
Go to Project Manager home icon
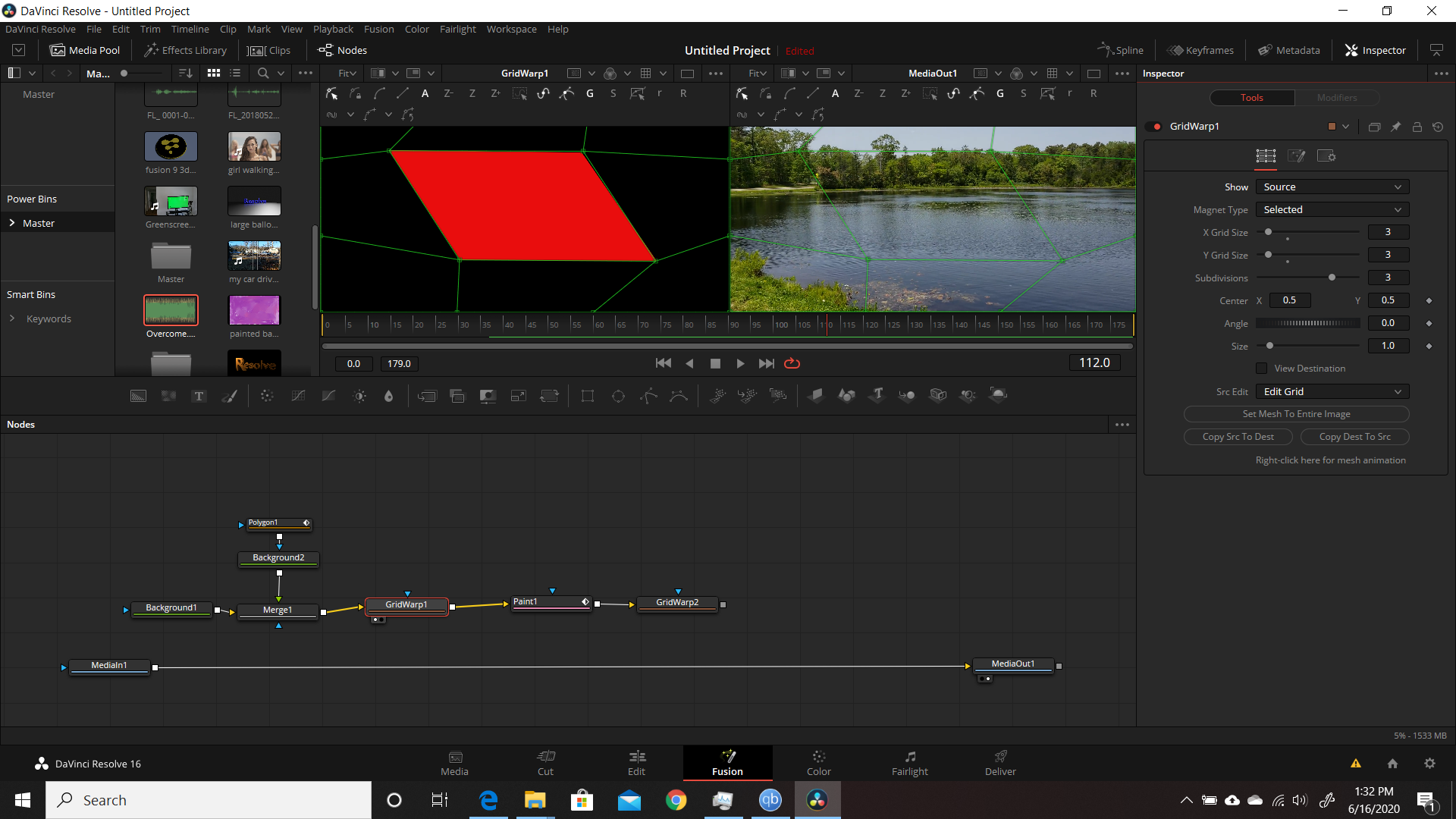click(x=1392, y=764)
